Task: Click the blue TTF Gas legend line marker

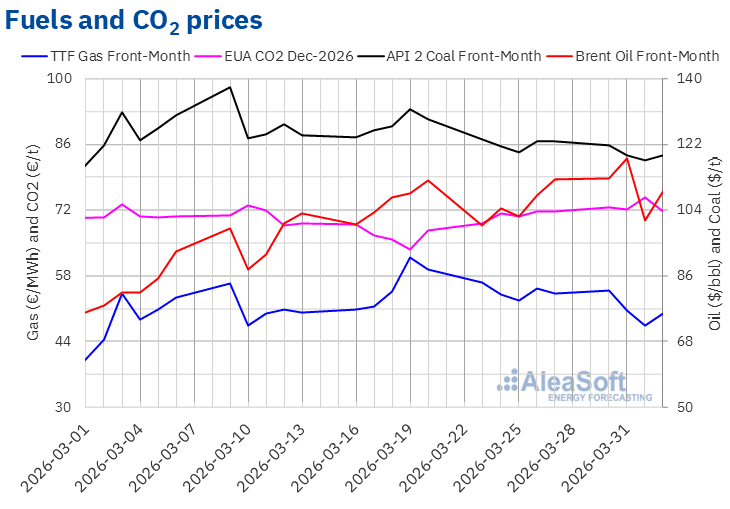Action: click(33, 56)
